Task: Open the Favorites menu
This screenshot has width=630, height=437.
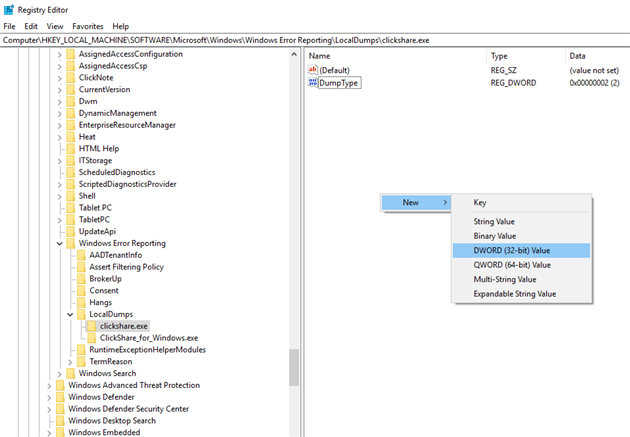Action: click(x=88, y=27)
